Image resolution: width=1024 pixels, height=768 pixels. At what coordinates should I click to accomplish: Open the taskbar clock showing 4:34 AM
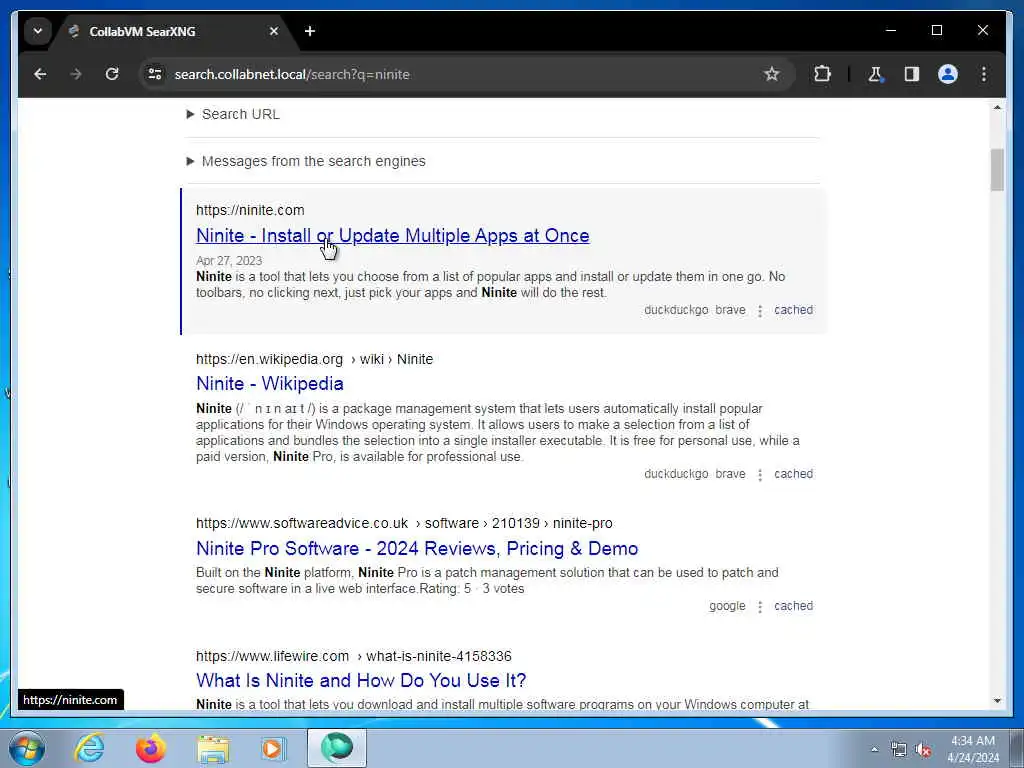point(973,749)
